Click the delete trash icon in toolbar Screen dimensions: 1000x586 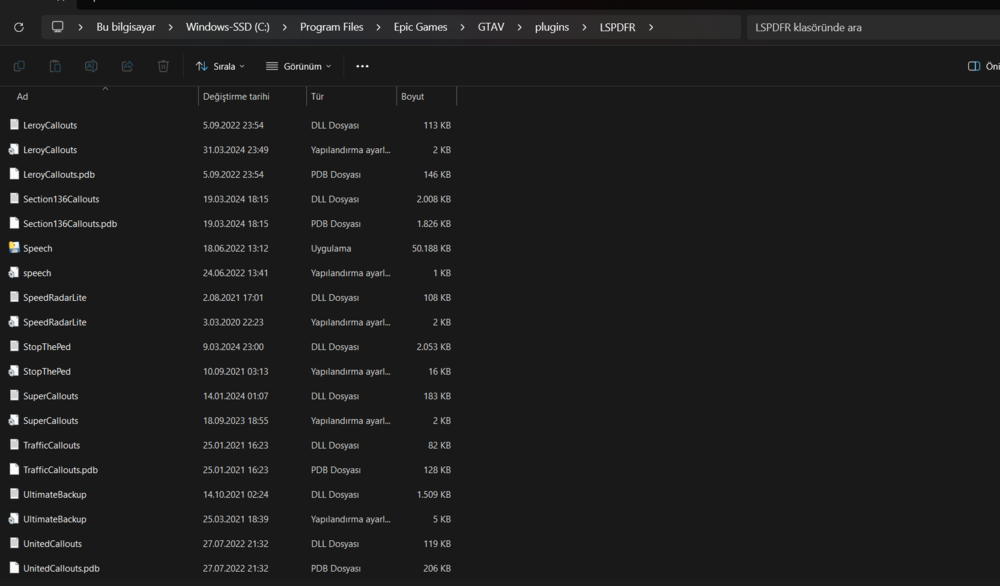click(x=163, y=66)
